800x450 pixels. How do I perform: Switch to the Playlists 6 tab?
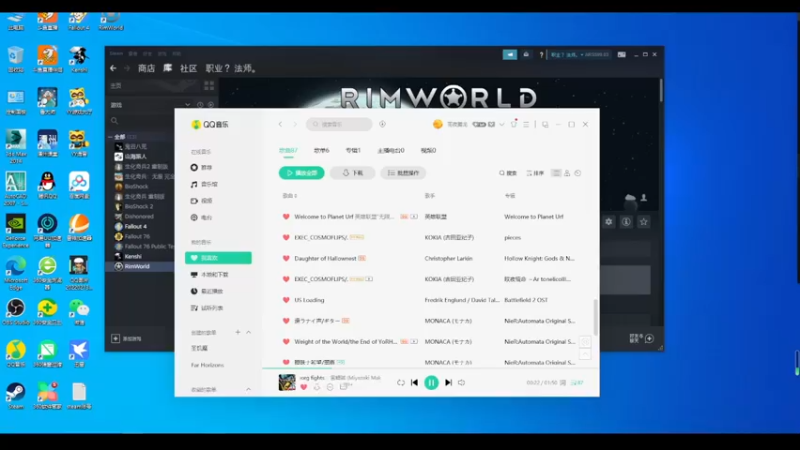coord(321,151)
